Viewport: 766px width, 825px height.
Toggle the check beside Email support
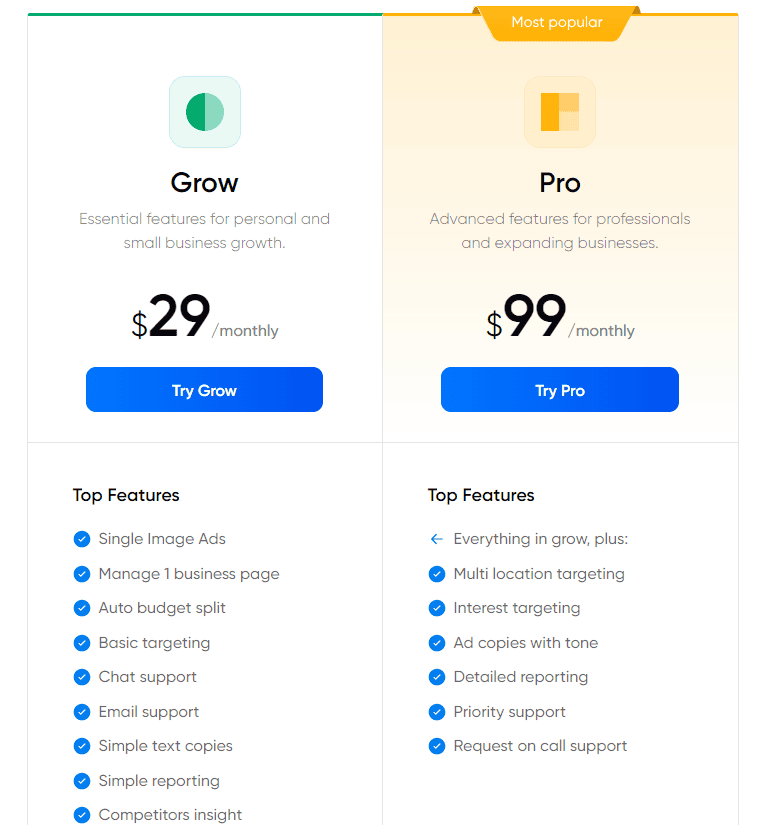[82, 712]
